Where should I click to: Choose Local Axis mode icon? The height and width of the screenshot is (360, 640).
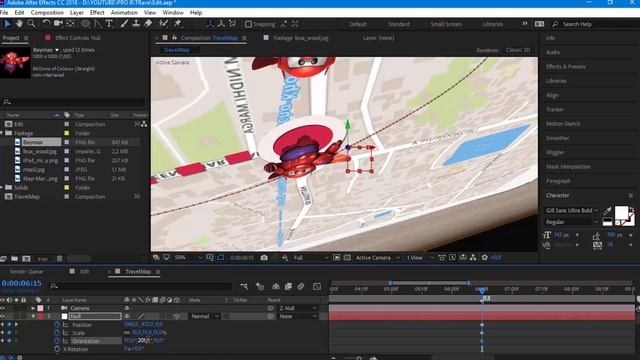tap(210, 24)
